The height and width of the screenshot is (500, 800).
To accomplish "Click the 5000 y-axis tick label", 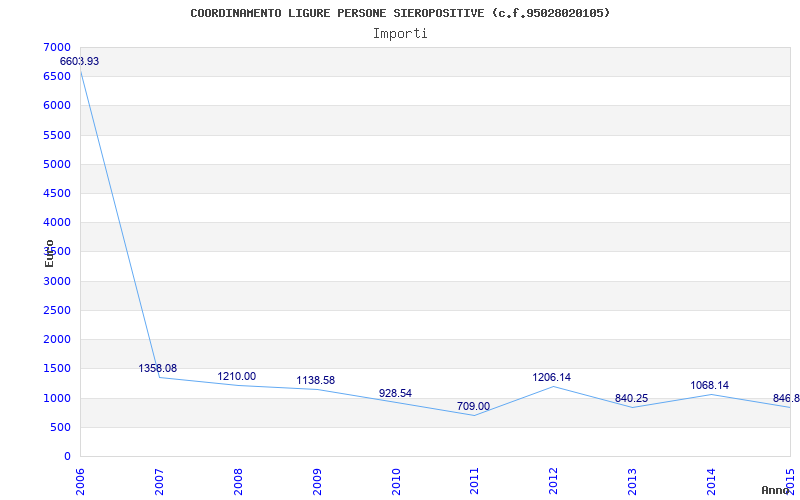I will 58,164.
